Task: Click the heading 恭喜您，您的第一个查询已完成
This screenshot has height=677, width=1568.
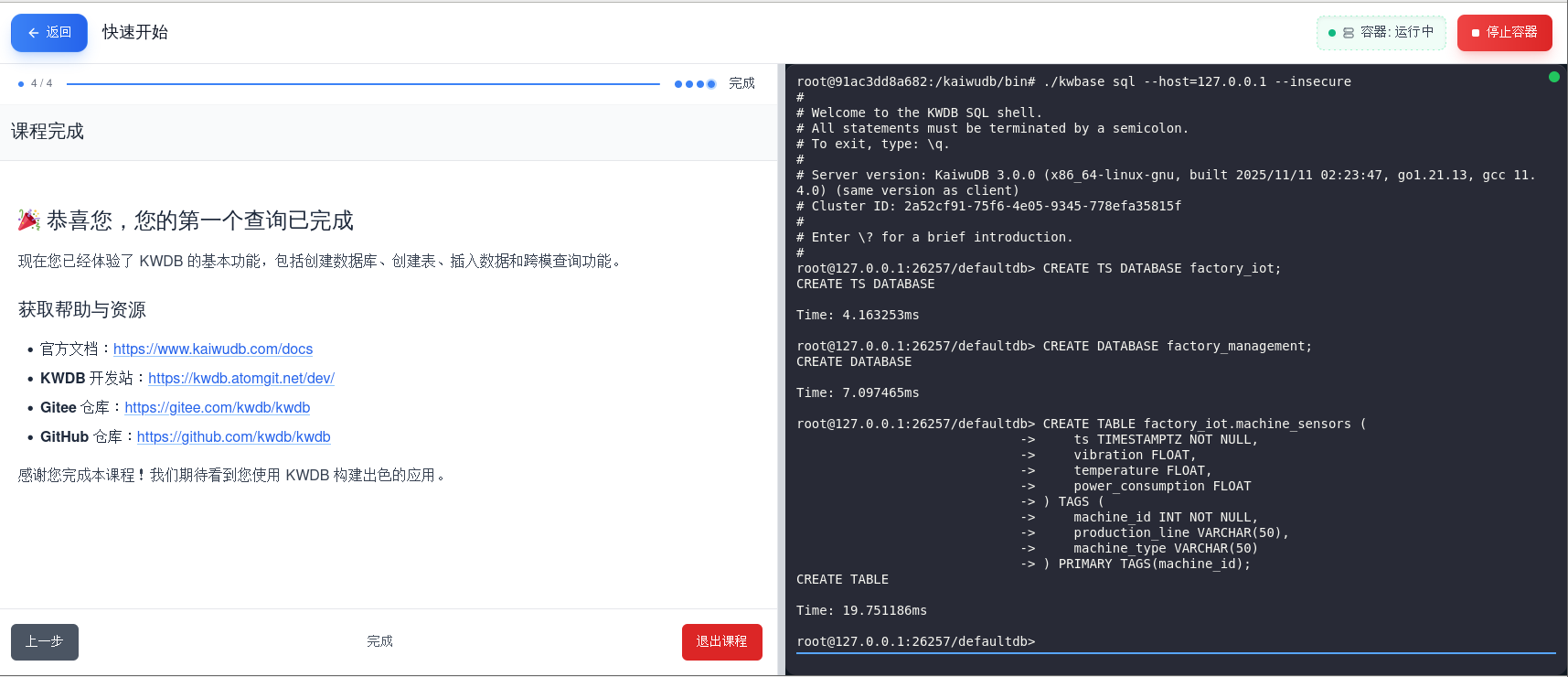Action: (200, 220)
